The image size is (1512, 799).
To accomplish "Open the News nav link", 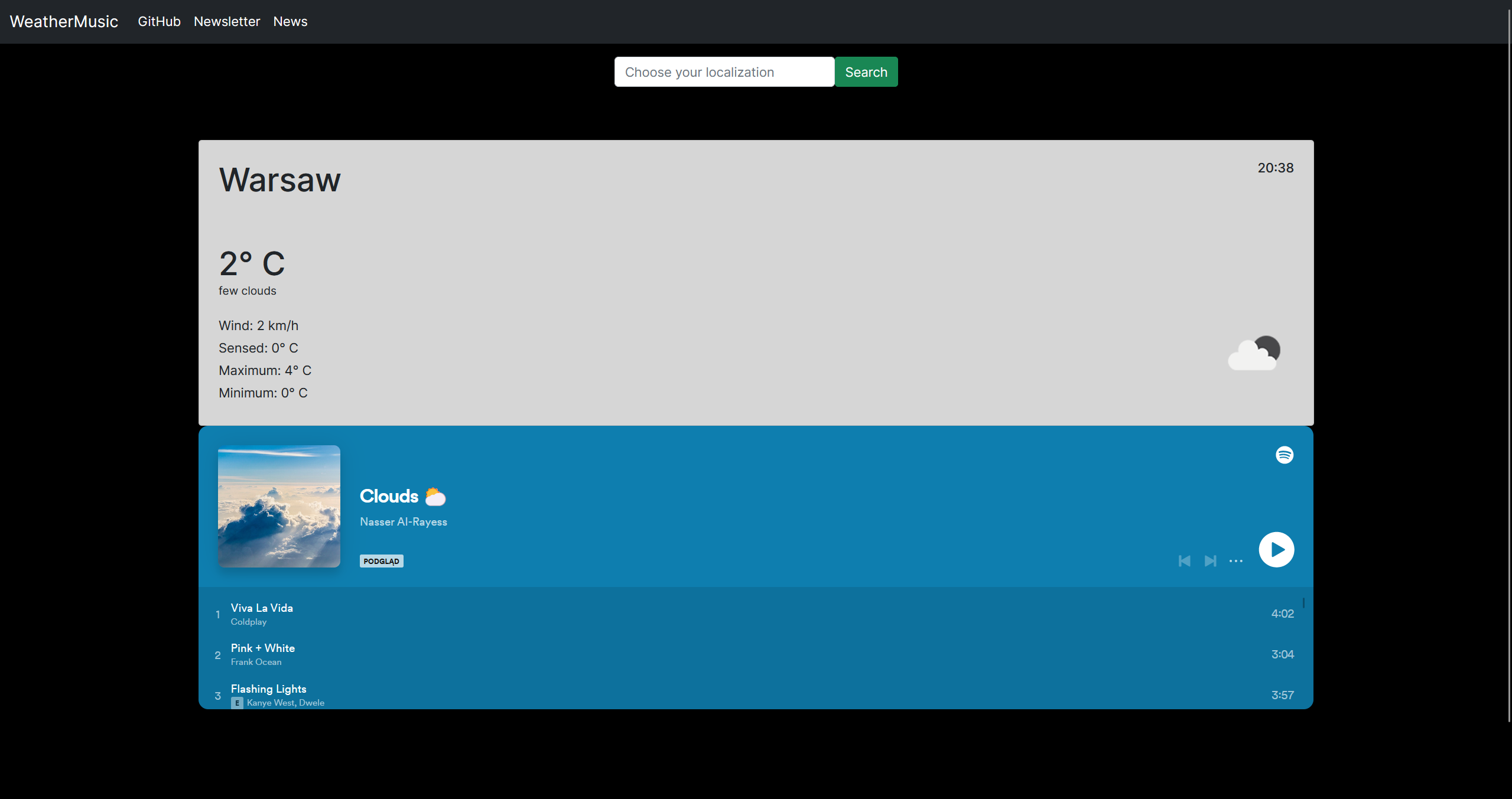I will tap(290, 22).
